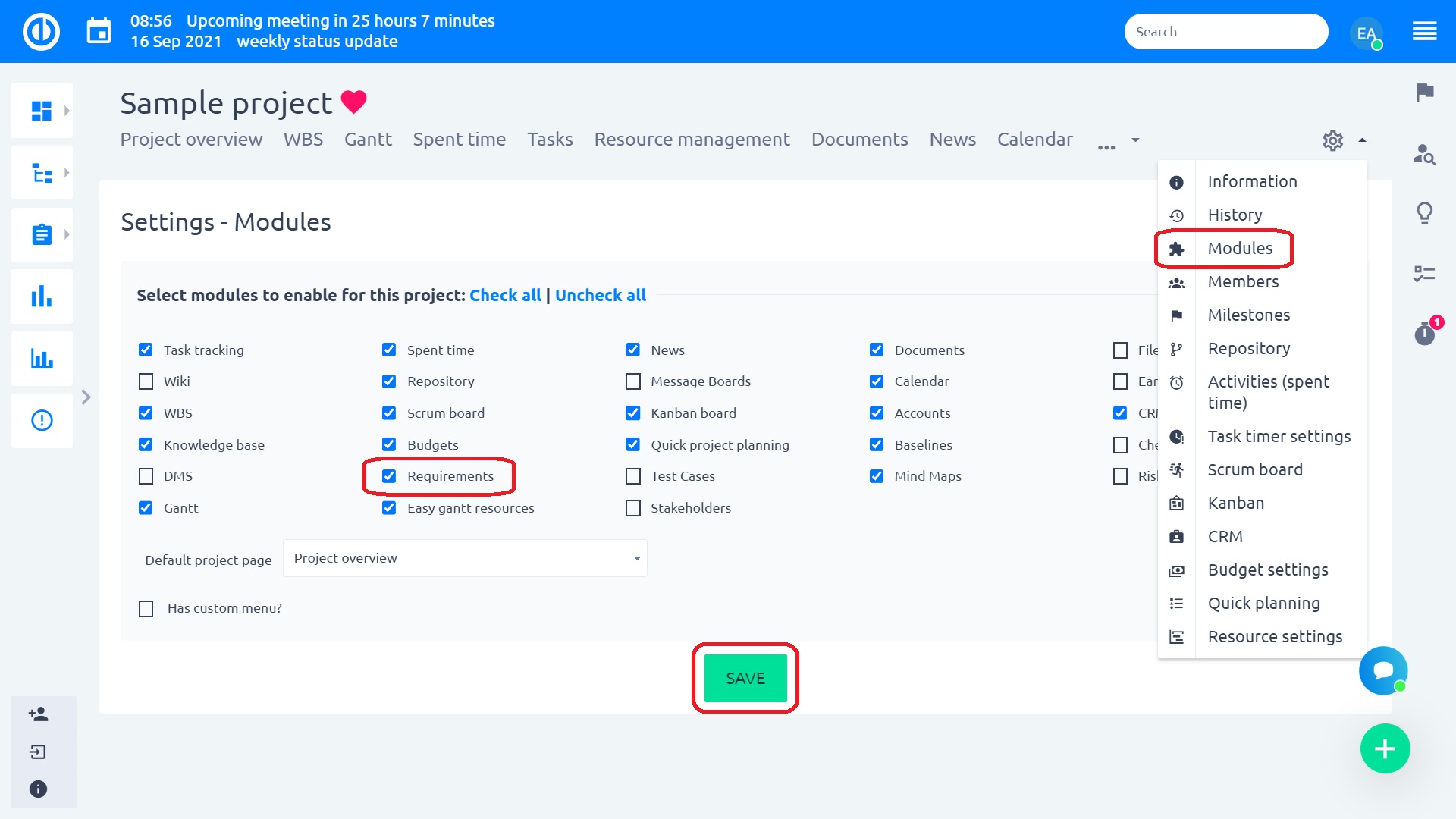This screenshot has width=1456, height=819.
Task: Click the flag icon in right sidebar
Action: point(1425,93)
